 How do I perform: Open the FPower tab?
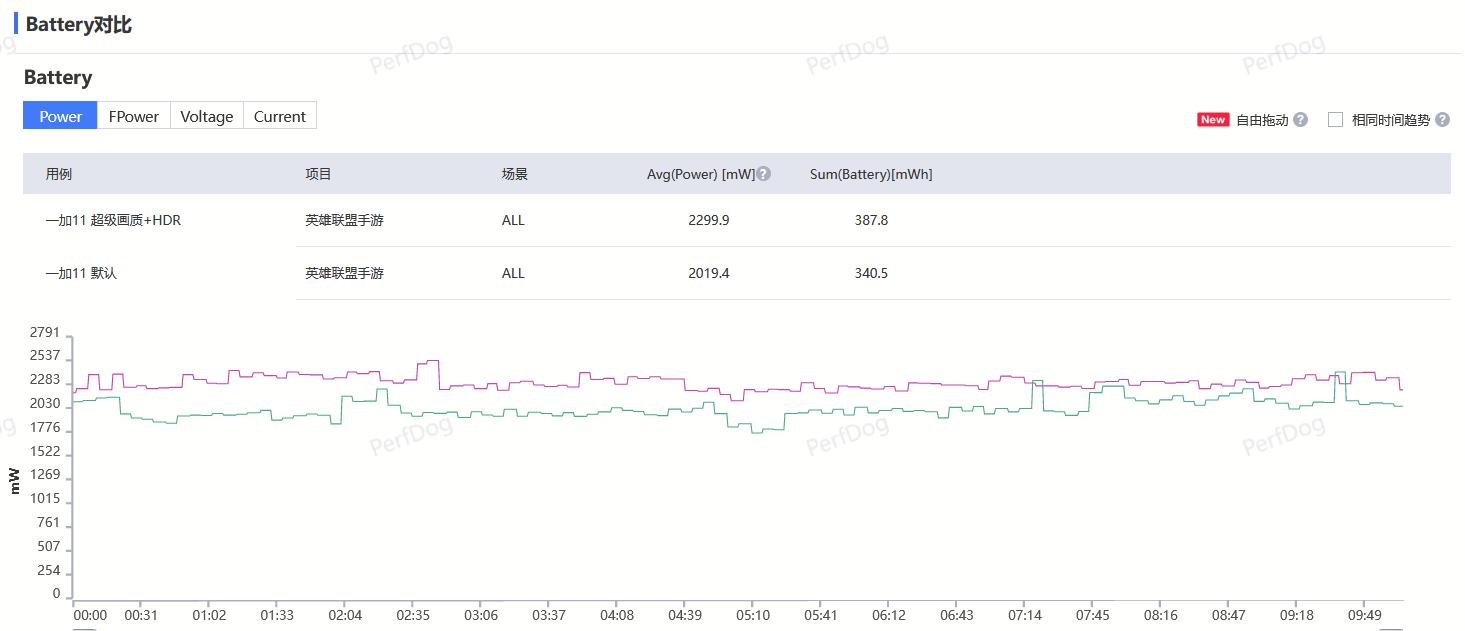tap(134, 116)
